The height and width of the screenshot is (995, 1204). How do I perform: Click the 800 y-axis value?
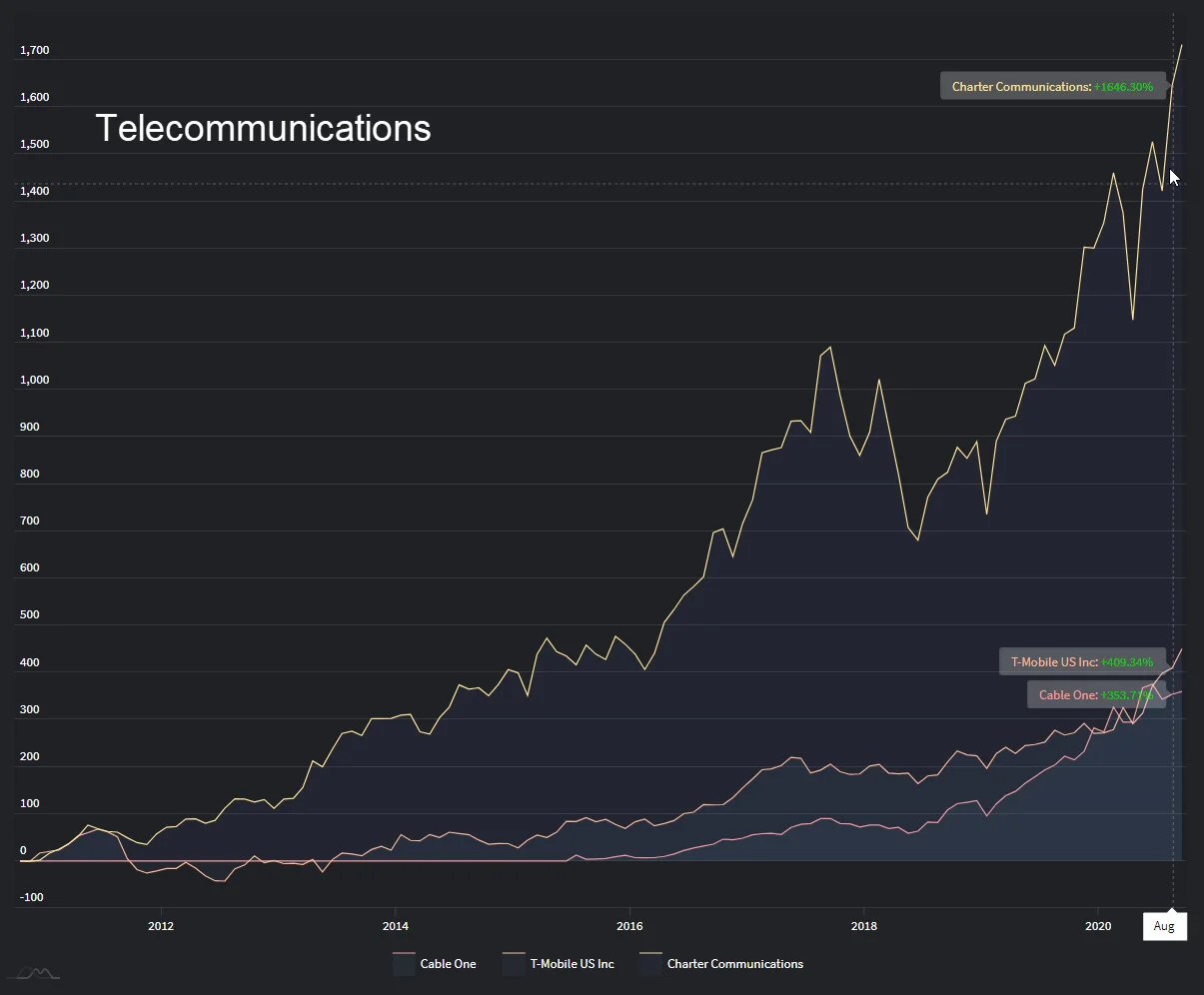click(x=30, y=474)
